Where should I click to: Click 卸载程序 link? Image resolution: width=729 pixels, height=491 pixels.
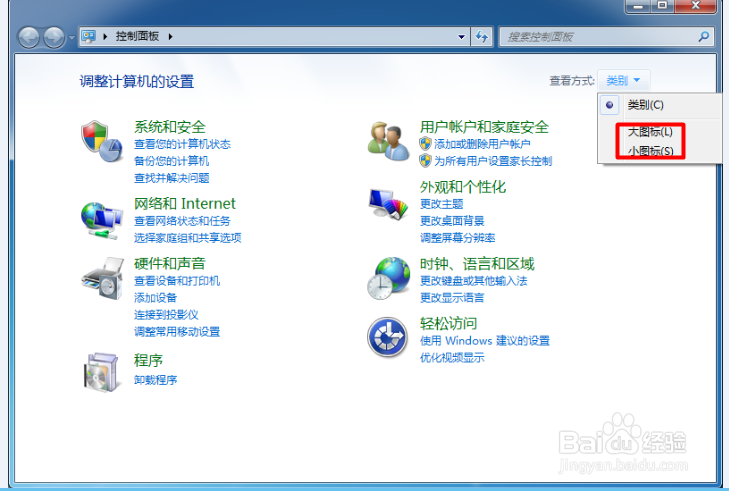tap(155, 380)
